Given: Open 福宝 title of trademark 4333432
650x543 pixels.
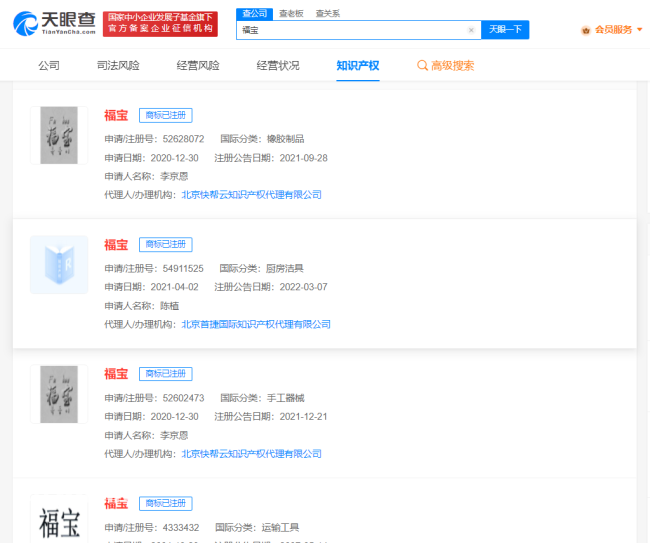Looking at the screenshot, I should pos(116,504).
